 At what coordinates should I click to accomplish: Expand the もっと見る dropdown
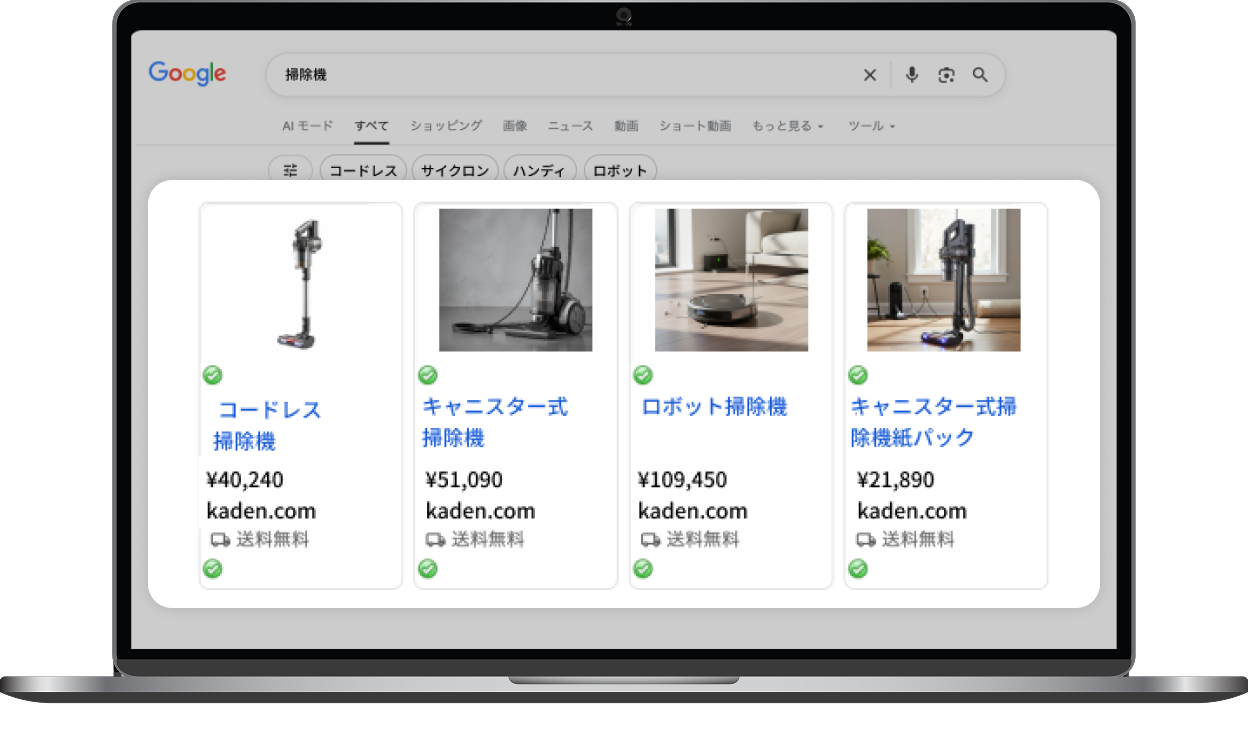pyautogui.click(x=788, y=126)
